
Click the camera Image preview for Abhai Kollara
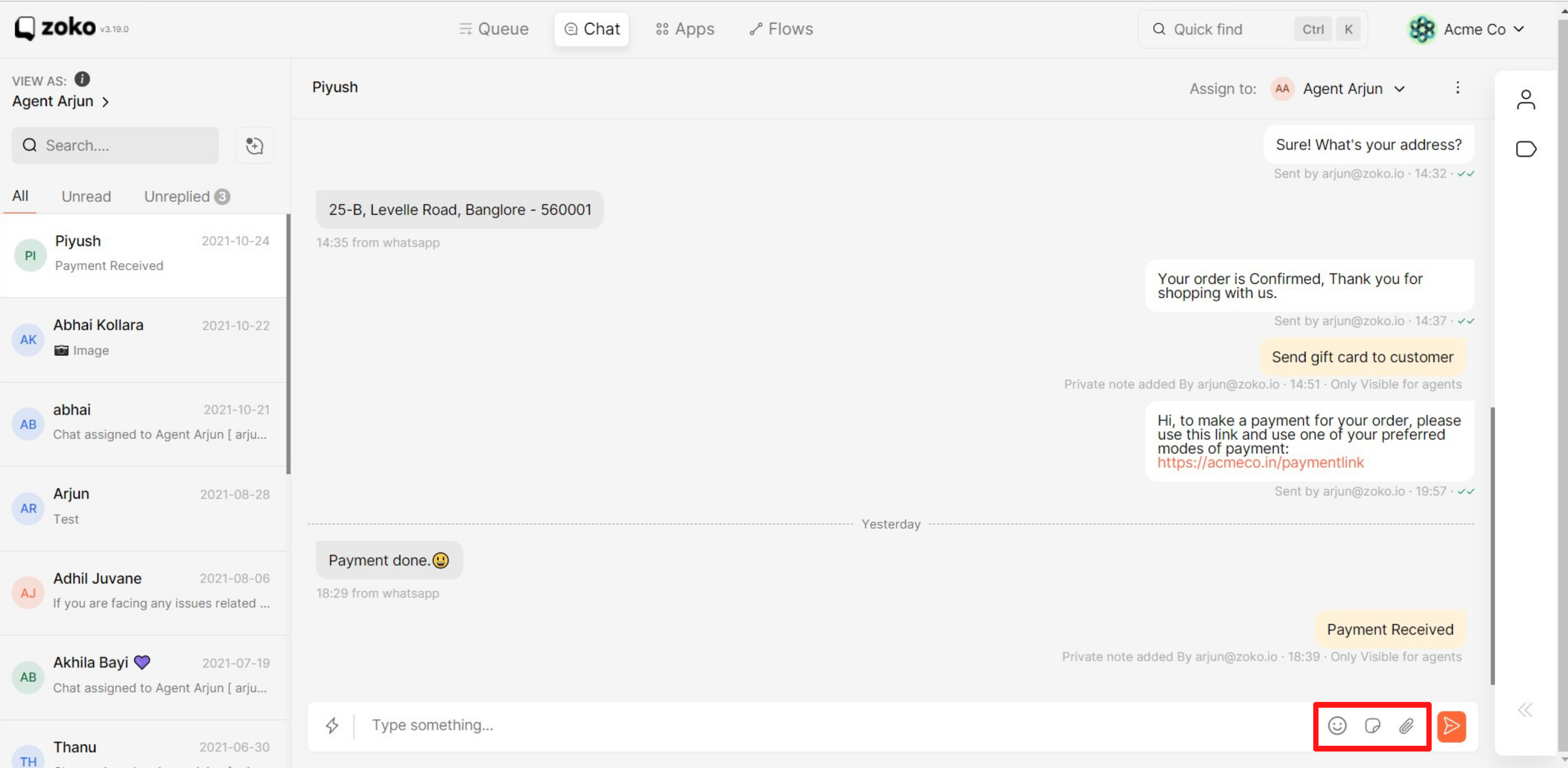coord(82,350)
